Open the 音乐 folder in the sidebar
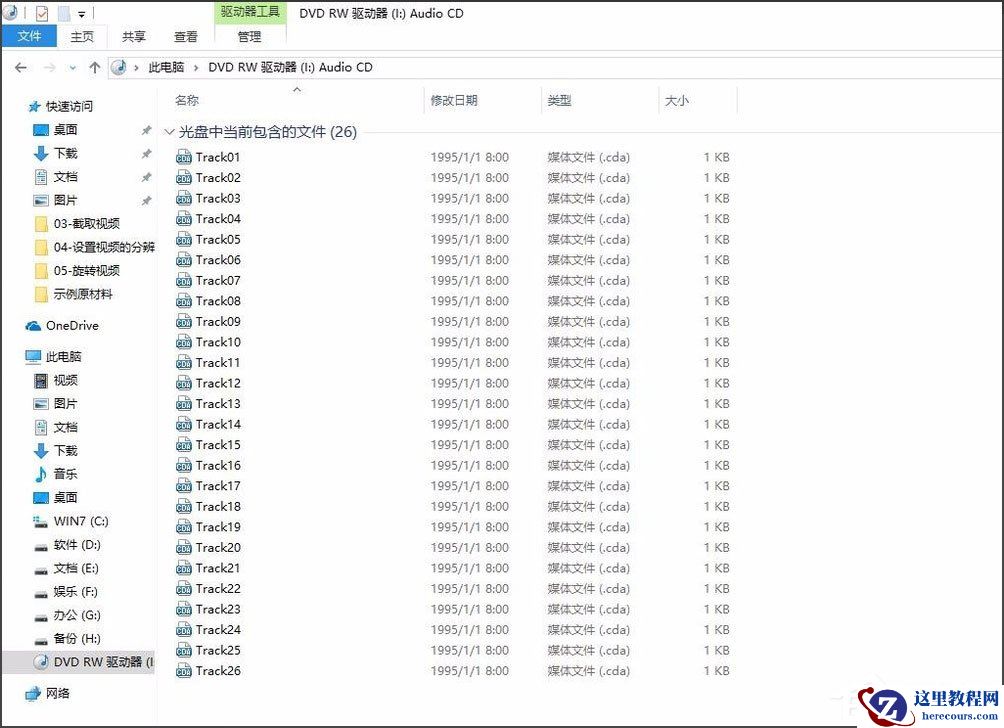The image size is (1004, 728). click(62, 474)
